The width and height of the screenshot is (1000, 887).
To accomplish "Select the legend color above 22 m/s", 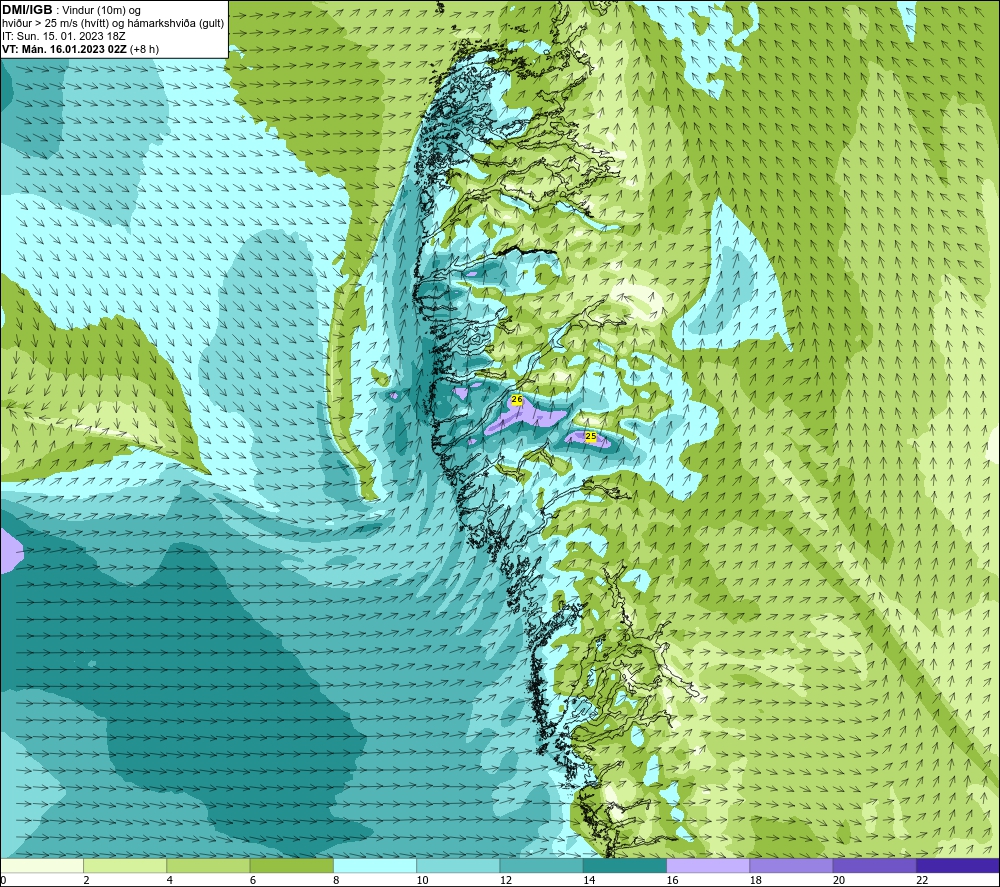I will [x=958, y=866].
